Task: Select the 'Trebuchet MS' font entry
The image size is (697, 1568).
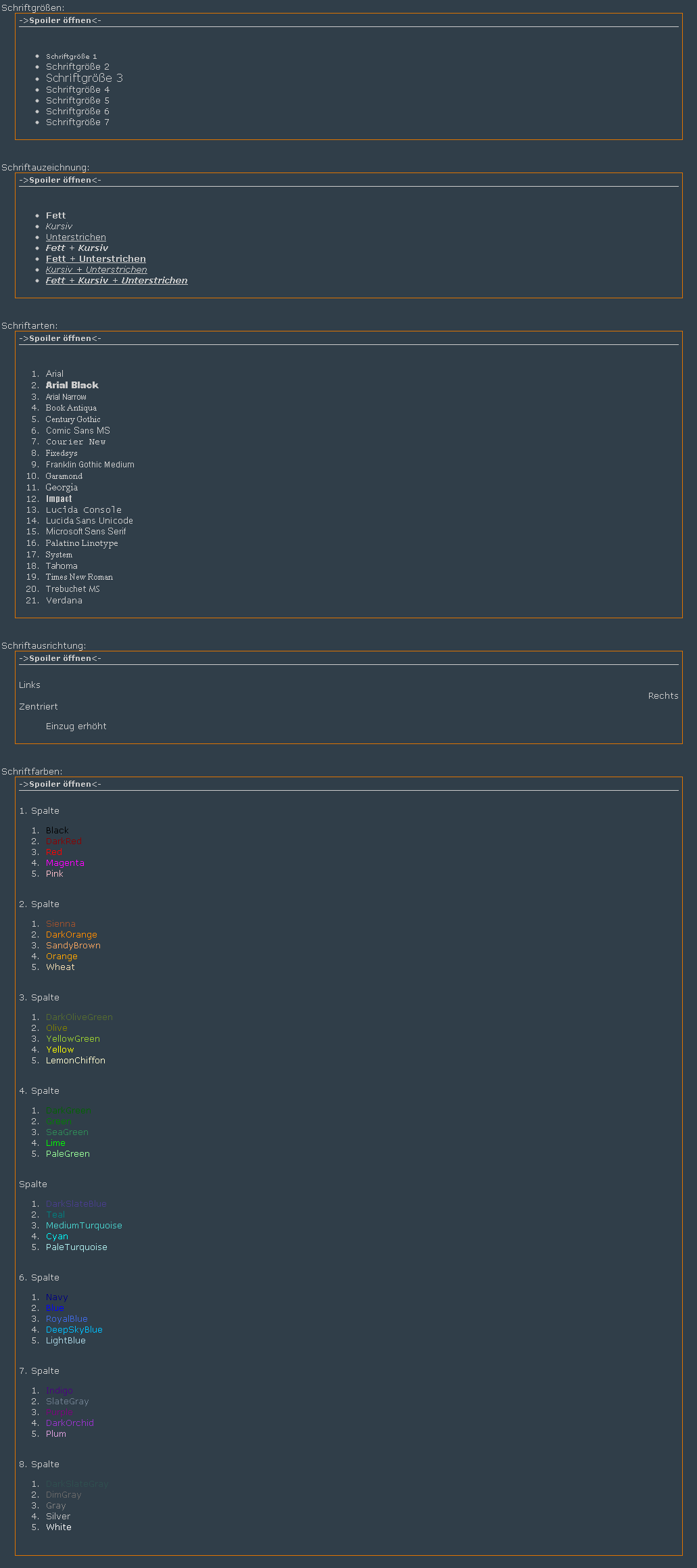Action: [73, 589]
